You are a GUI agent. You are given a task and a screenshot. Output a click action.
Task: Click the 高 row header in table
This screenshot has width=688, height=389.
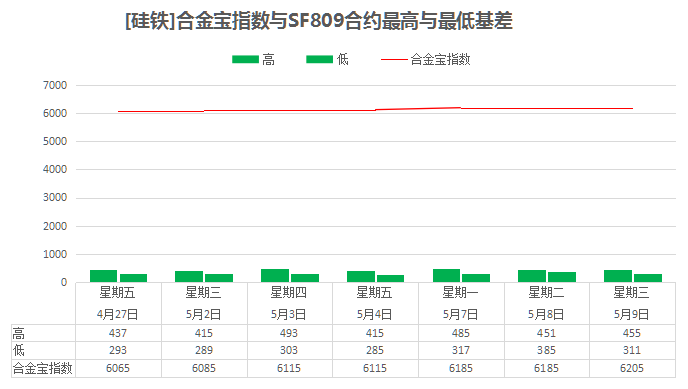19,334
